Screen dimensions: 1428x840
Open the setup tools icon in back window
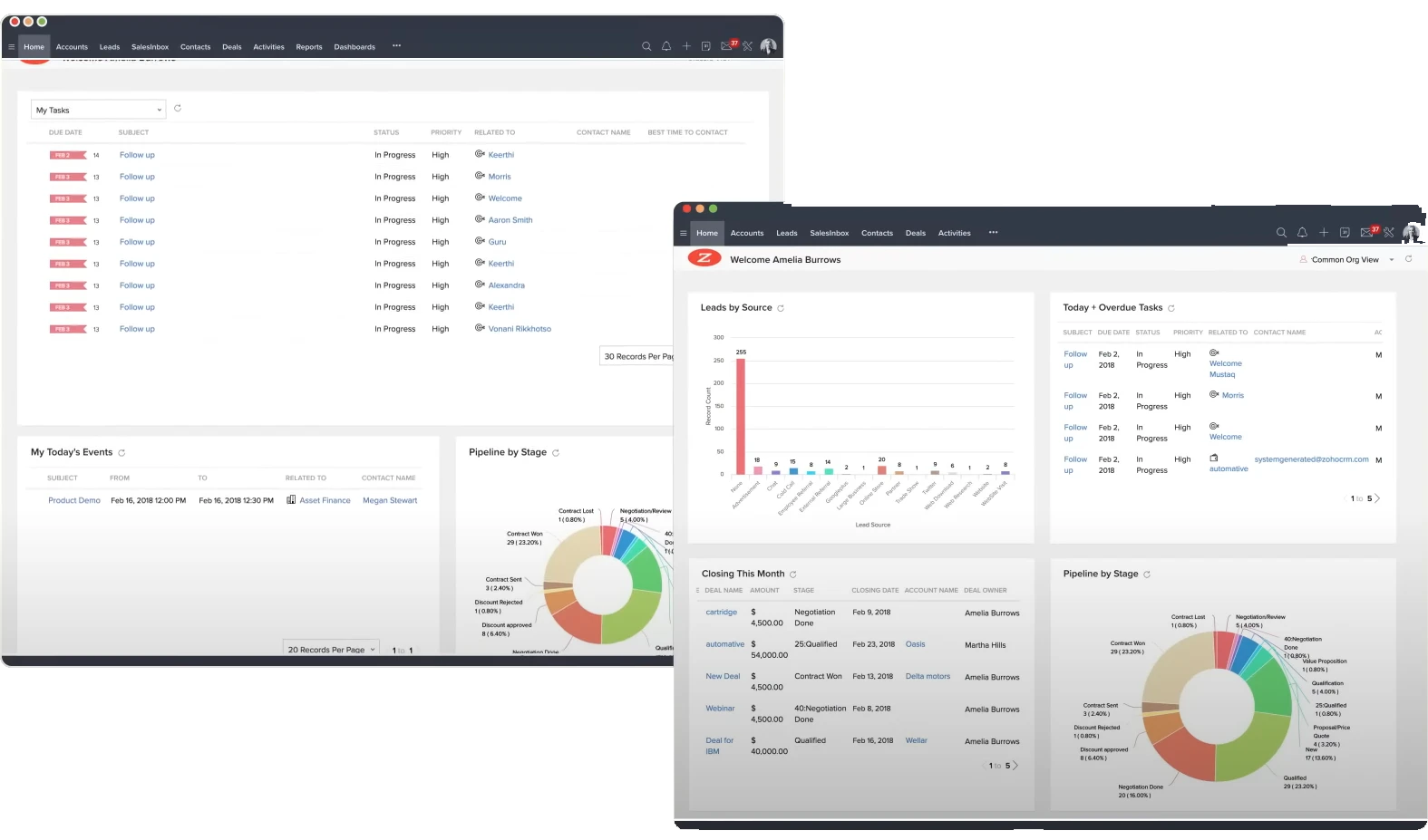tap(748, 46)
